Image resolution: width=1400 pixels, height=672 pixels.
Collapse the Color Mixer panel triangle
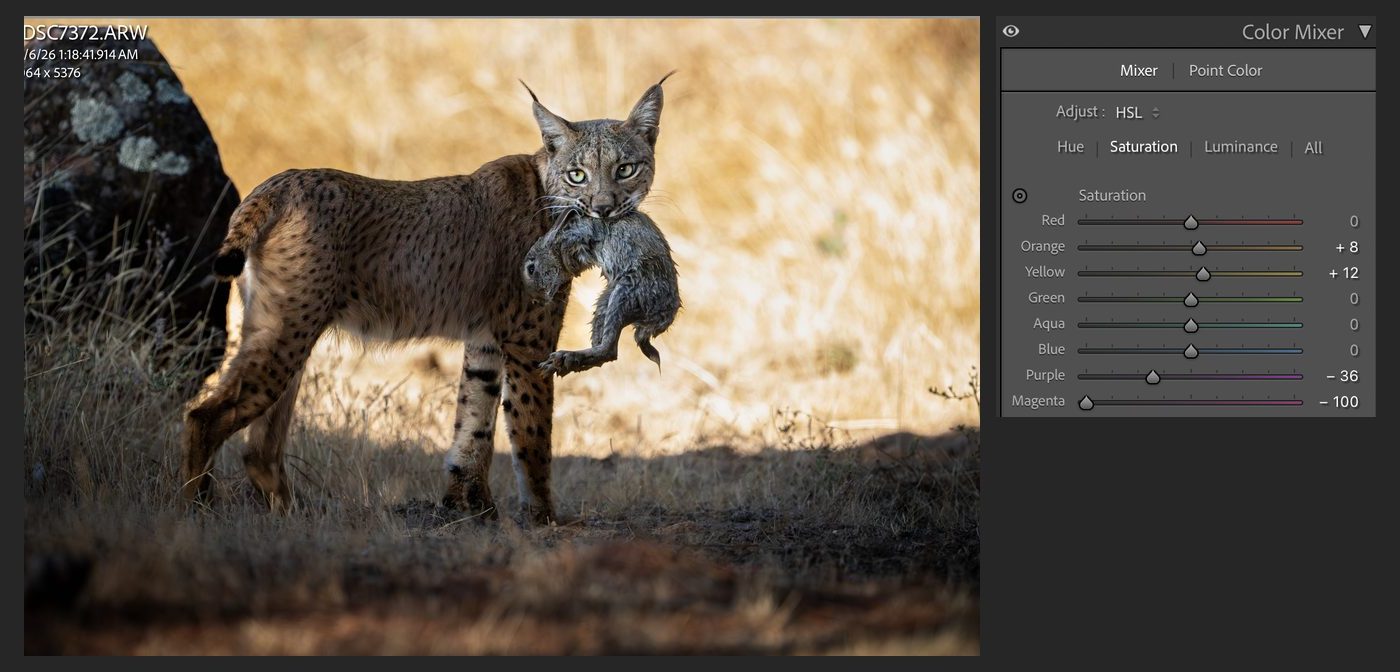point(1365,31)
